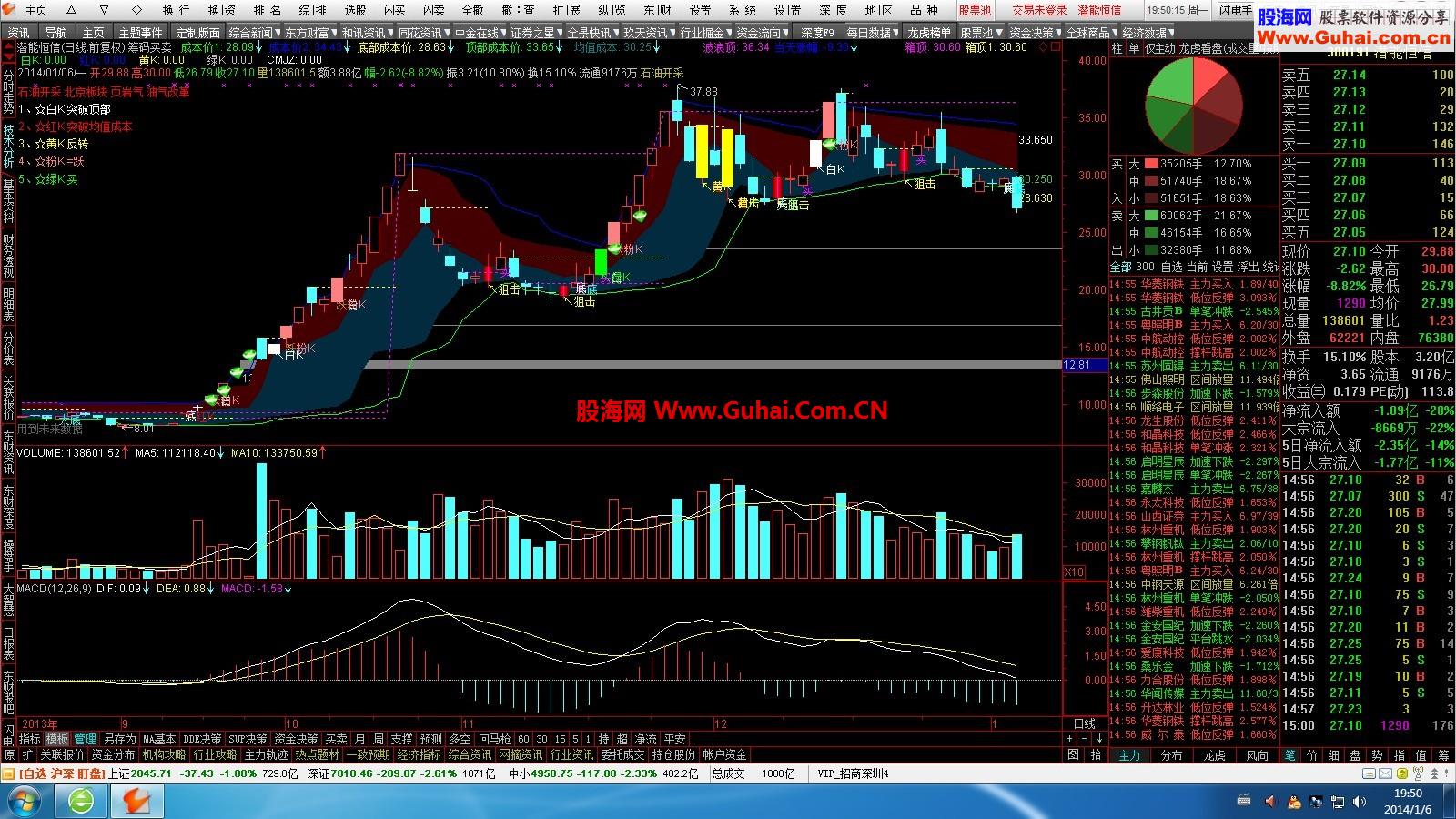Click the X10 scale indicator in volume panel

coord(1075,572)
